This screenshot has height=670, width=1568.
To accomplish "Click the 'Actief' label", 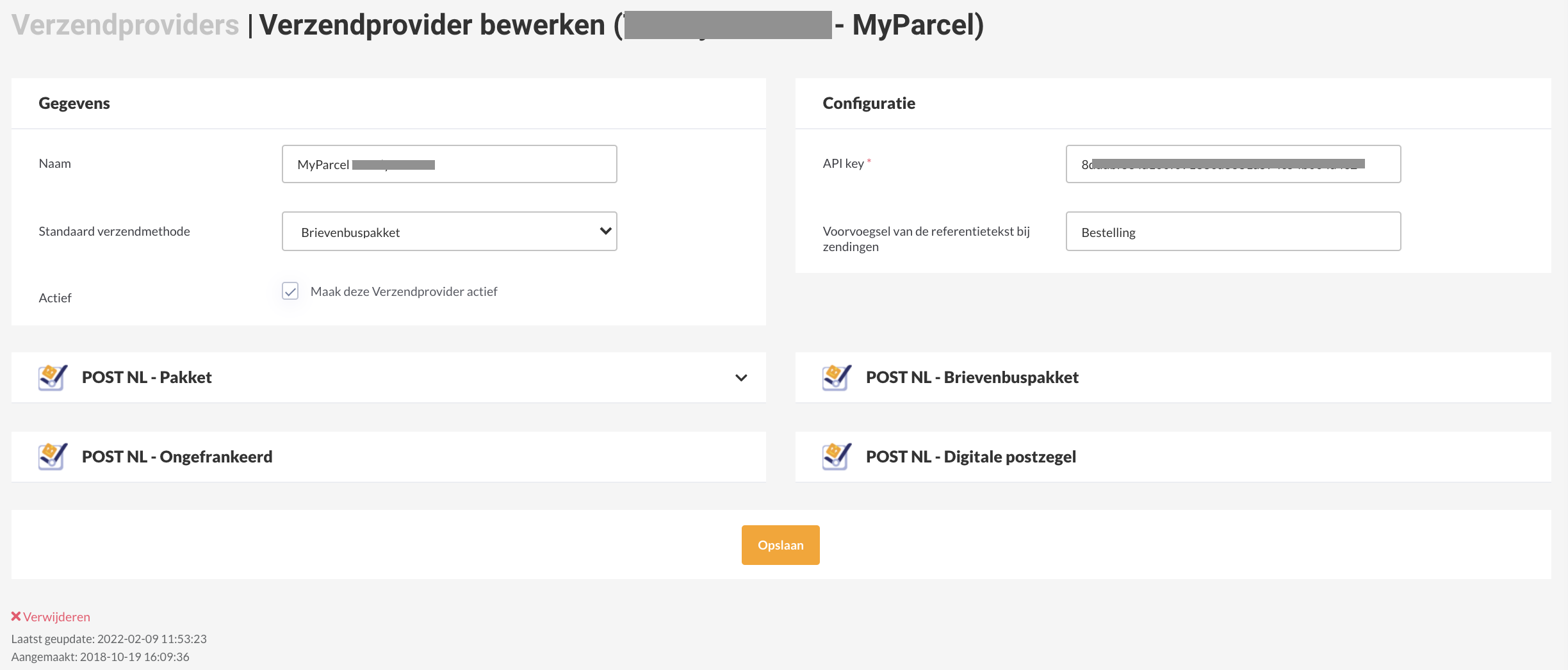I will click(x=55, y=298).
